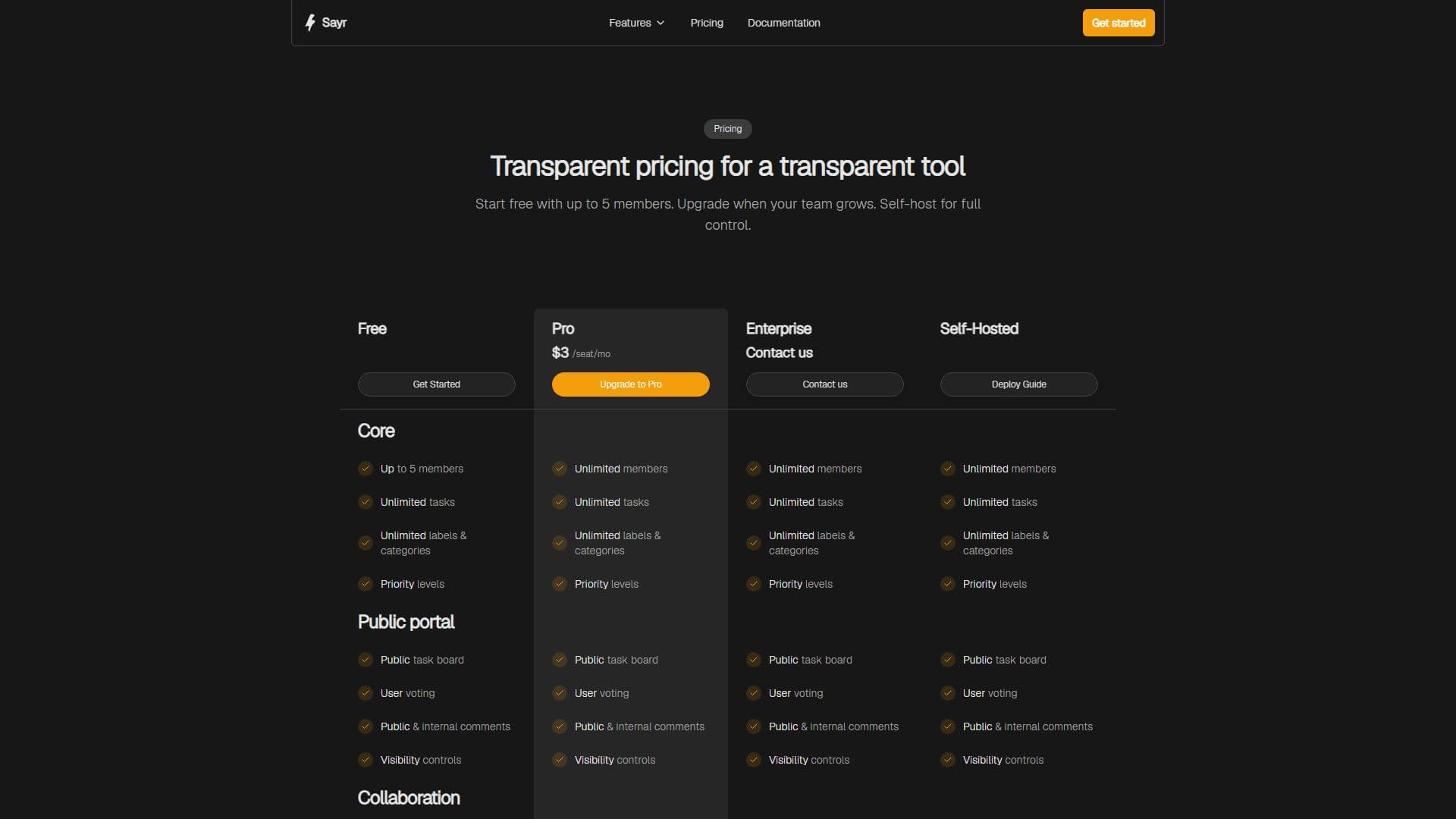
Task: Click check icon for Enterprise Visibility controls
Action: click(x=754, y=760)
